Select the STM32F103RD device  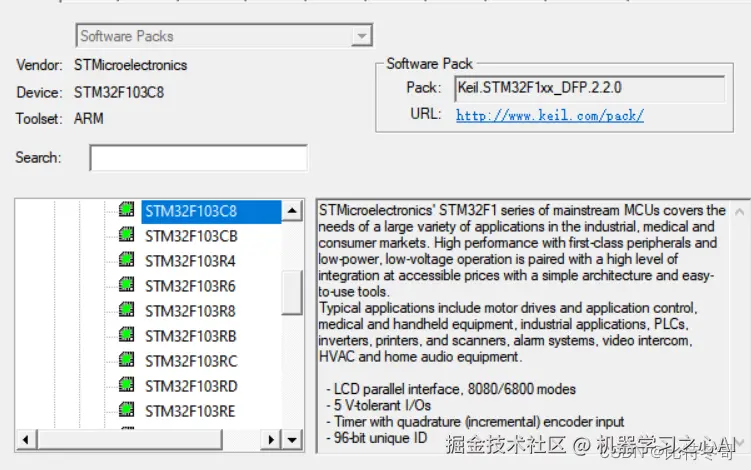click(191, 386)
